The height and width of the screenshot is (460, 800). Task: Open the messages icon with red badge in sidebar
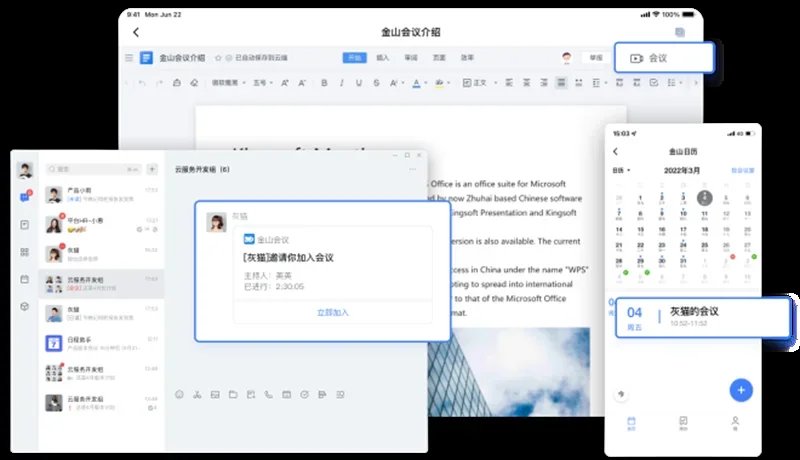[25, 196]
